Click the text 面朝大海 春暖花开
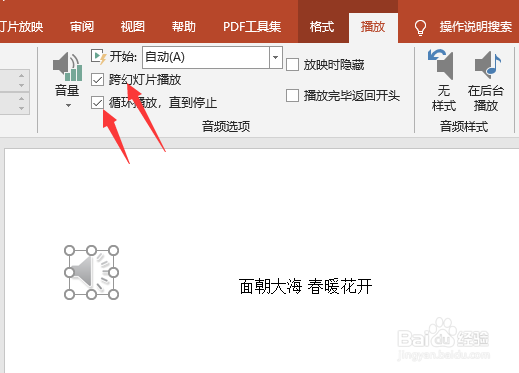Image resolution: width=519 pixels, height=373 pixels. [x=305, y=287]
